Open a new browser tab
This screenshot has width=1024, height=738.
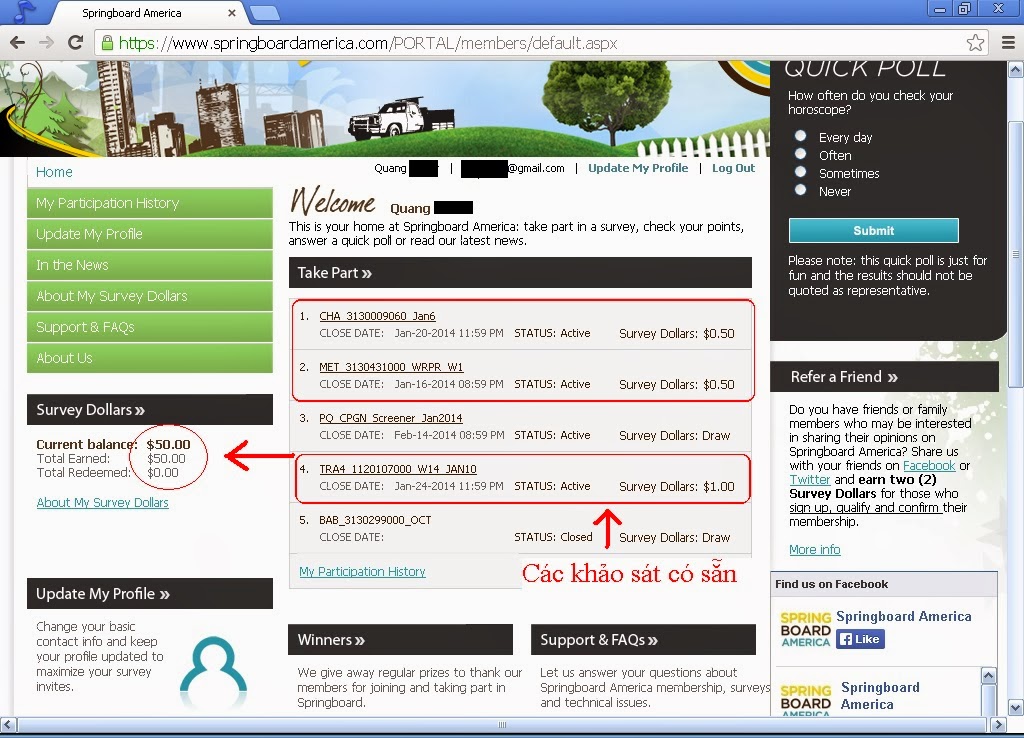(x=264, y=12)
